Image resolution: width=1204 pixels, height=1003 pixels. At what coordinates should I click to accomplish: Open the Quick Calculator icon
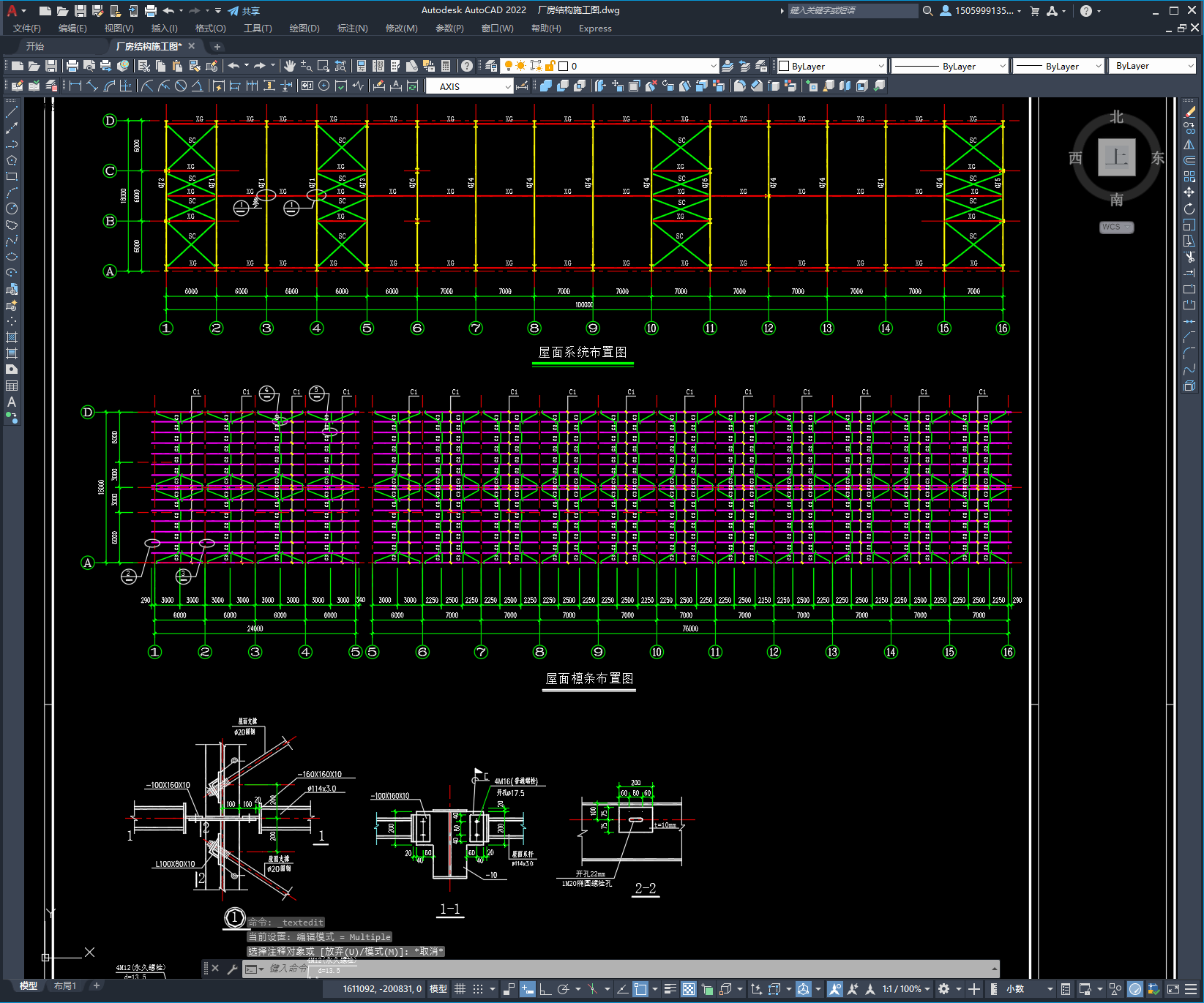446,66
